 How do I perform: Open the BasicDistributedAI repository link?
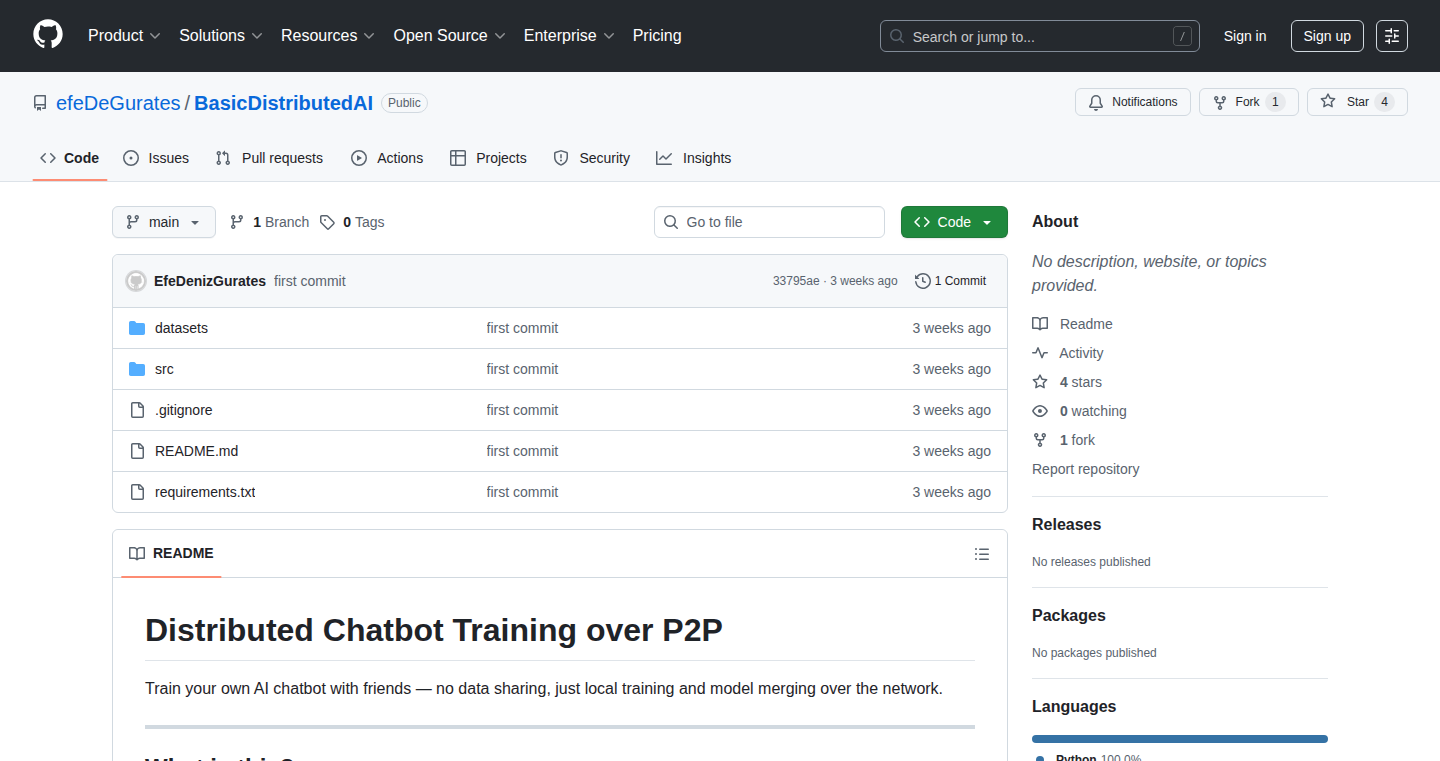pyautogui.click(x=283, y=103)
